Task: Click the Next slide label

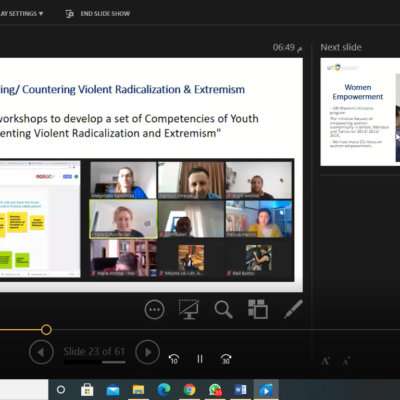Action: click(341, 47)
